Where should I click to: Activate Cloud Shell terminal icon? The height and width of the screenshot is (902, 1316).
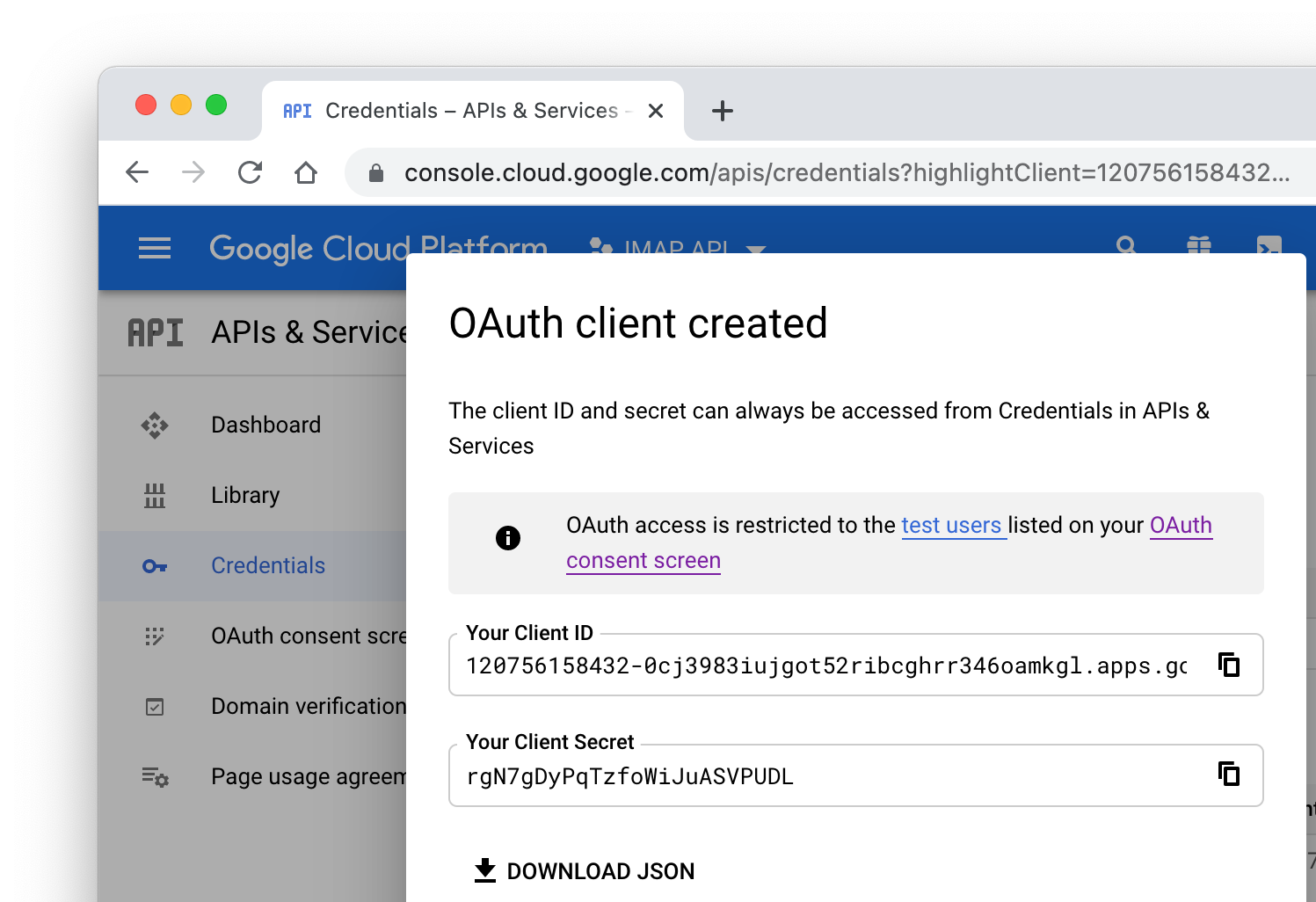[1269, 245]
